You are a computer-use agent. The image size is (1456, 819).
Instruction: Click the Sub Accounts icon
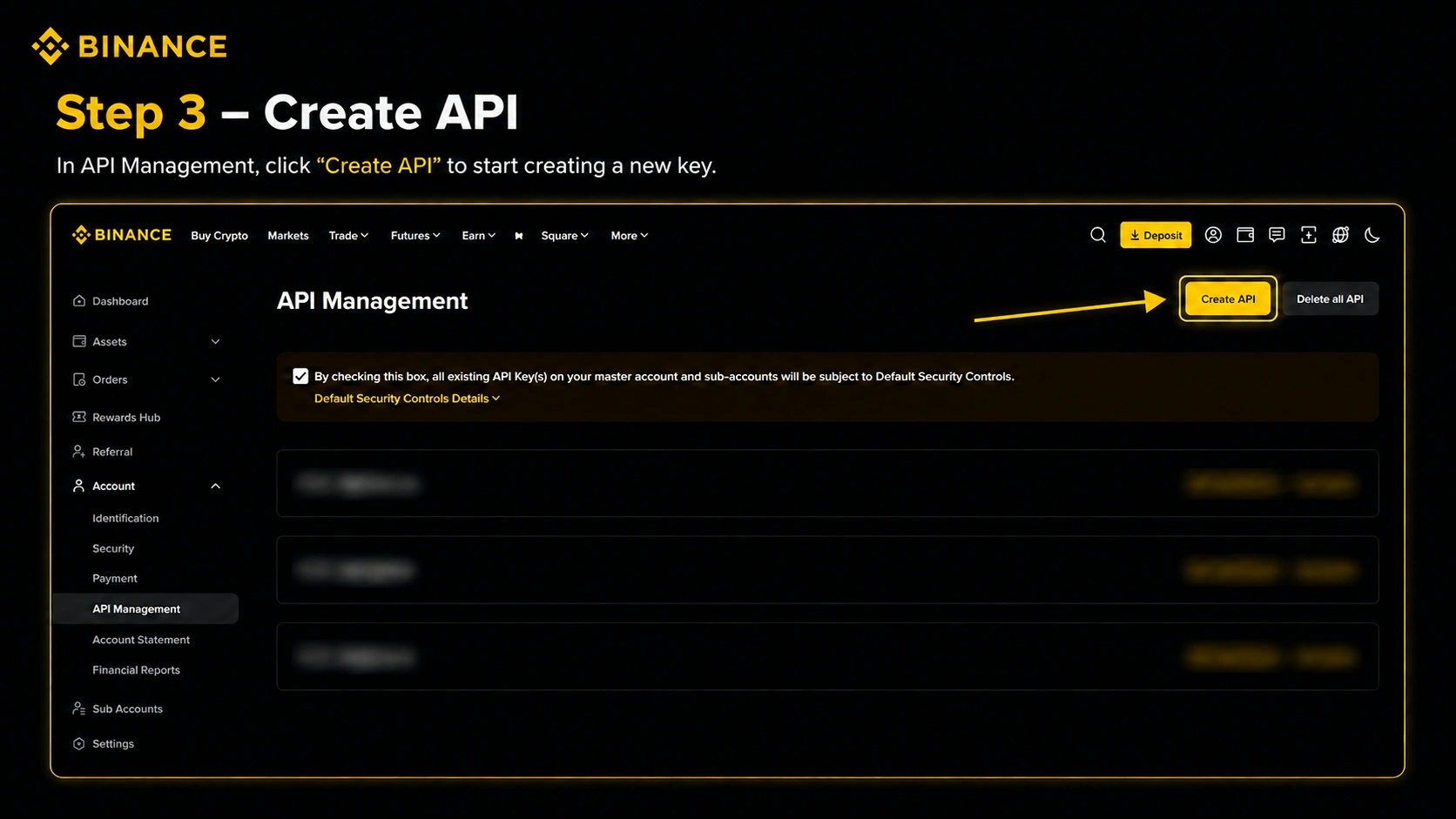[79, 708]
